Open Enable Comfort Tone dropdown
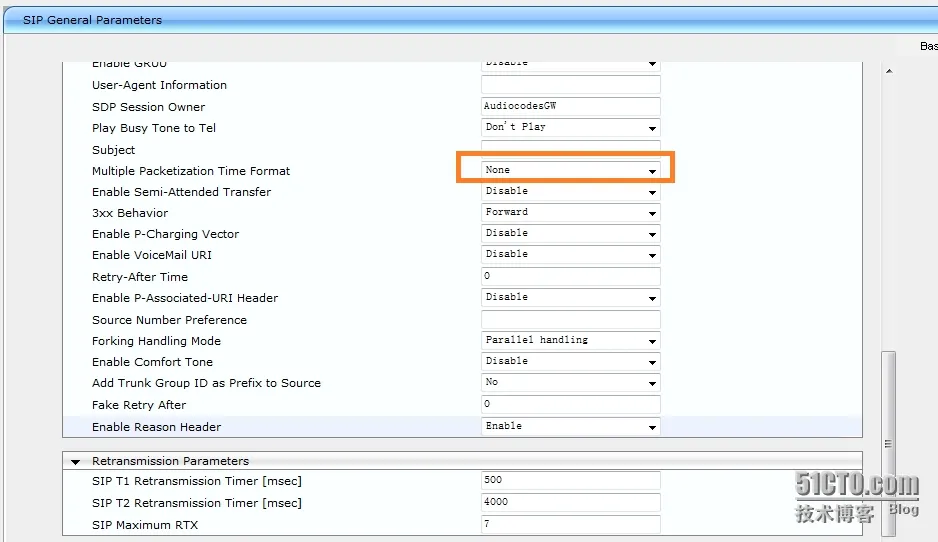 [x=570, y=361]
